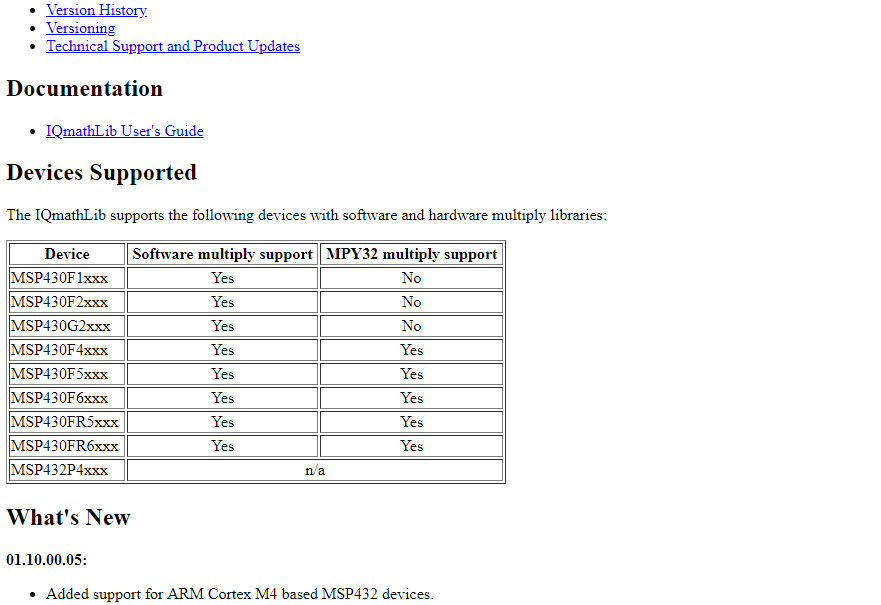This screenshot has width=881, height=605.
Task: Click software multiply 'Yes' for MSP430F4xxx
Action: pyautogui.click(x=222, y=350)
